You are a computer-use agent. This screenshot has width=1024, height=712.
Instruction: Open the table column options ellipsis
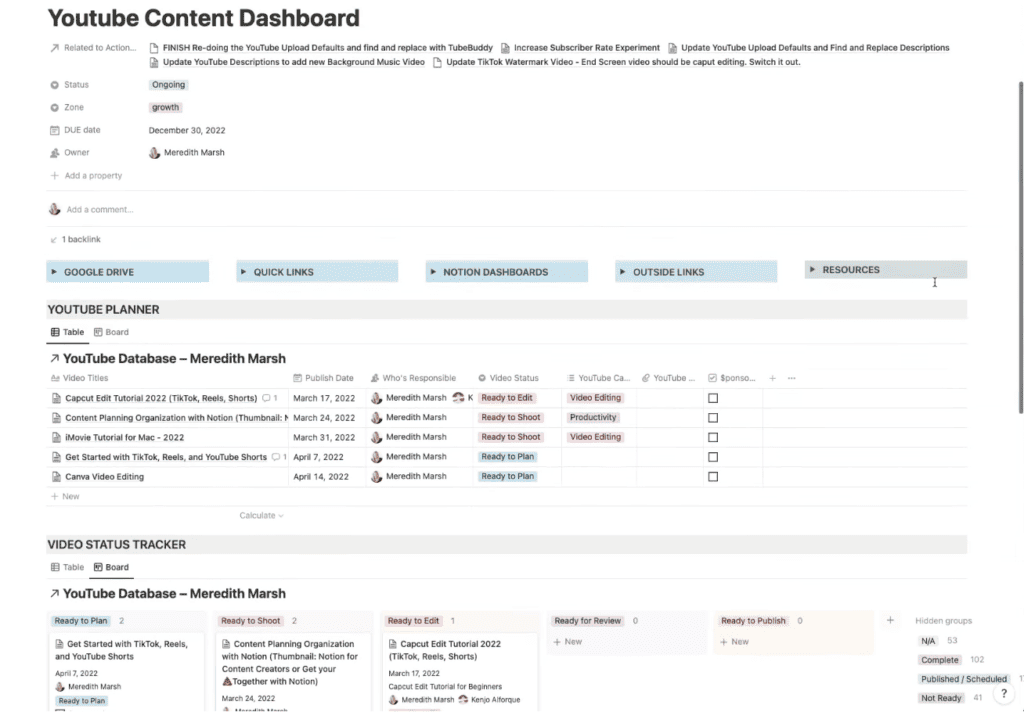click(x=792, y=378)
